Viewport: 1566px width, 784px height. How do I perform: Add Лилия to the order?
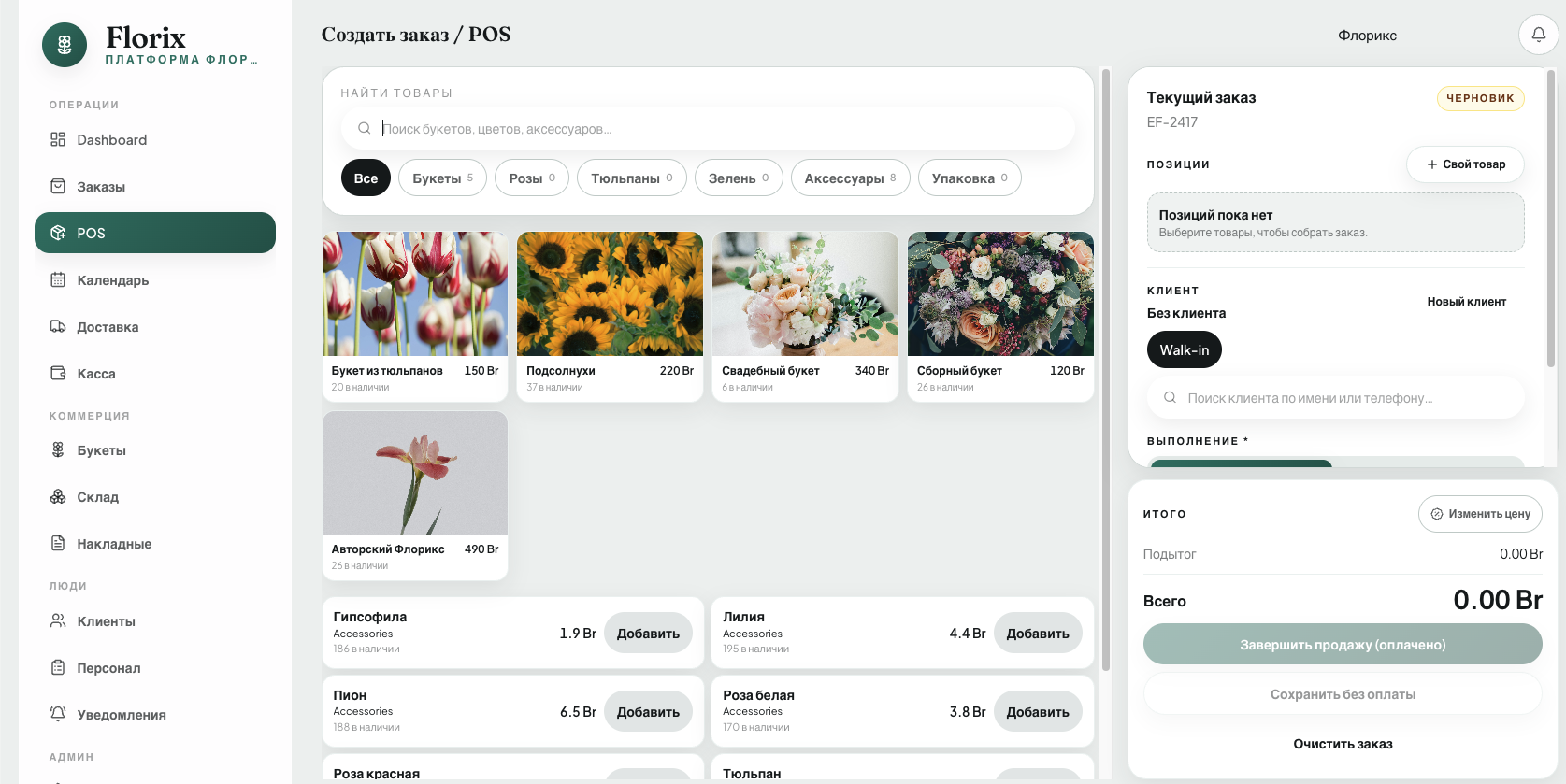coord(1038,633)
